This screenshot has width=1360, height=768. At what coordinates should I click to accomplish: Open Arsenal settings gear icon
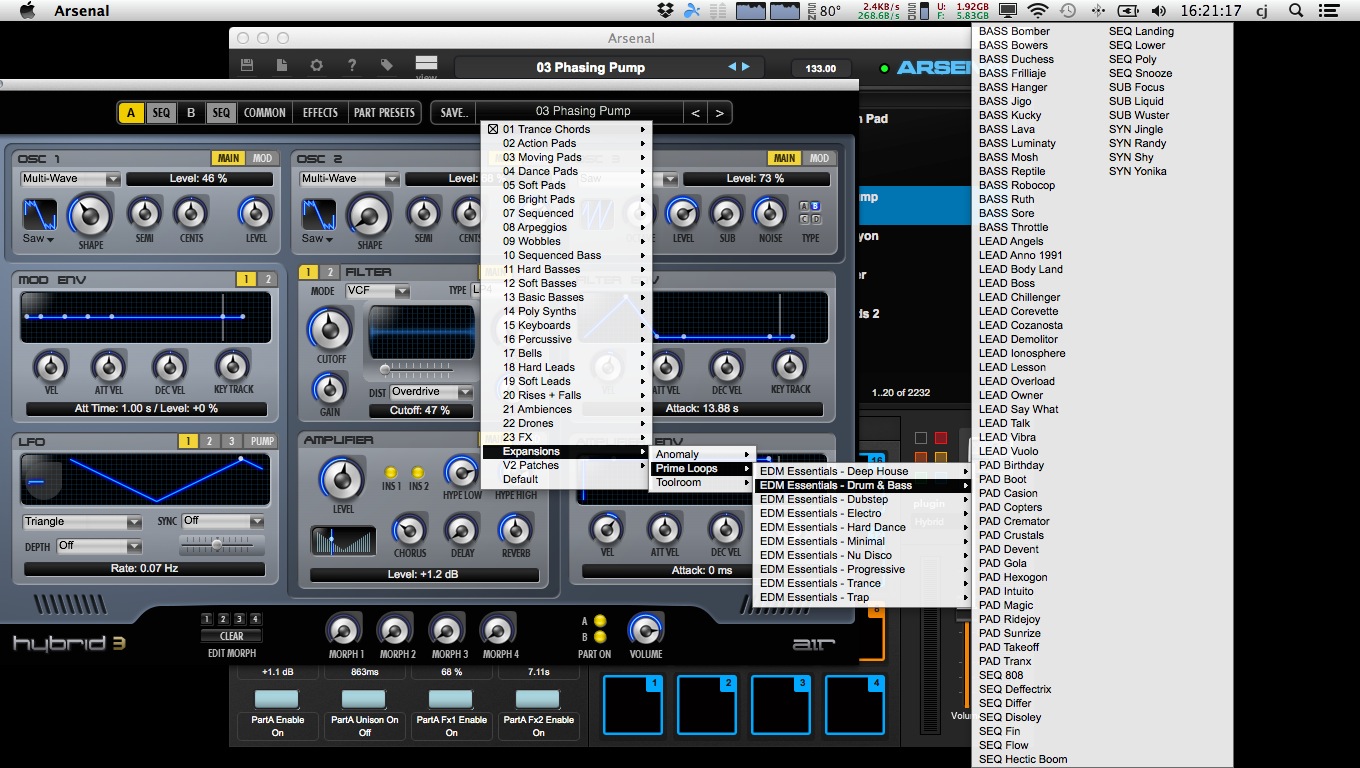click(x=316, y=66)
